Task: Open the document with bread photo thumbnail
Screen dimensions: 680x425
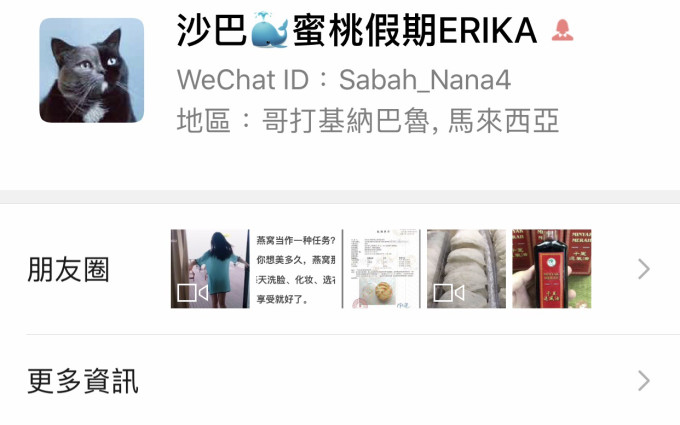Action: [381, 269]
